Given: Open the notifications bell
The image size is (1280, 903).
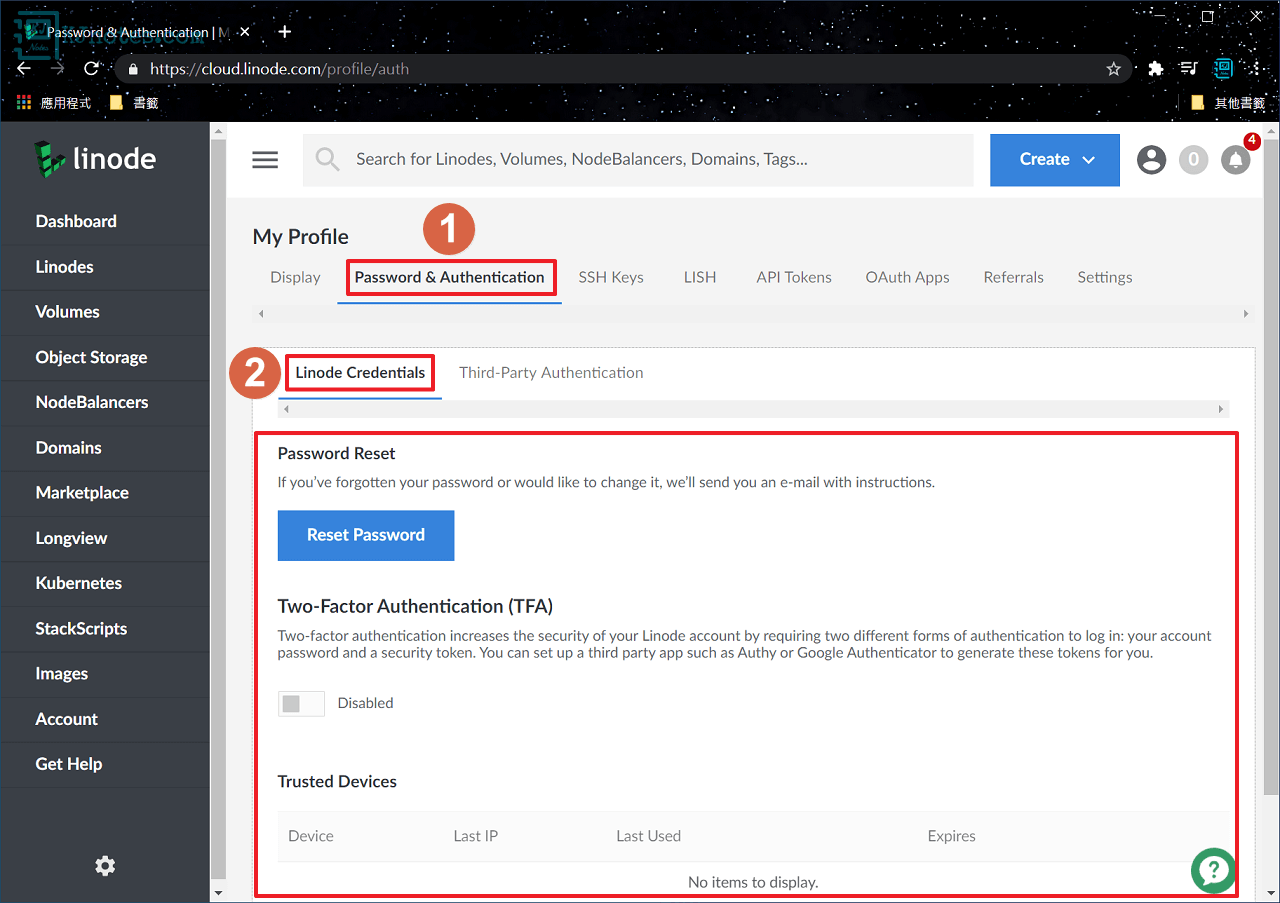Looking at the screenshot, I should tap(1236, 160).
